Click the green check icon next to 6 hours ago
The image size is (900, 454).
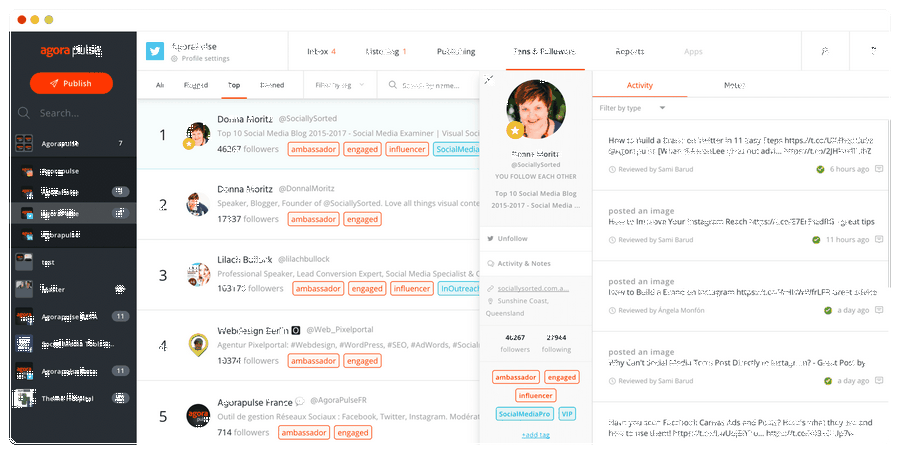pyautogui.click(x=820, y=169)
